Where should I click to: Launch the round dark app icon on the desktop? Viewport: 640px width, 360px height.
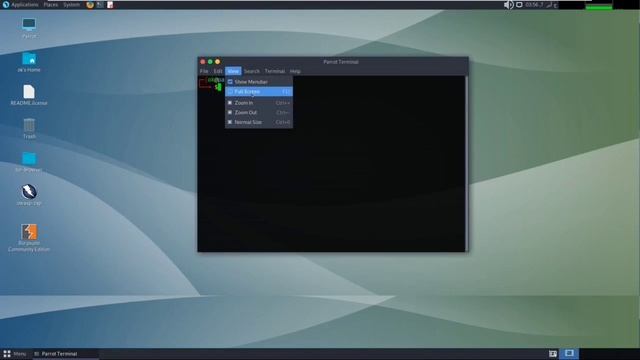(29, 191)
